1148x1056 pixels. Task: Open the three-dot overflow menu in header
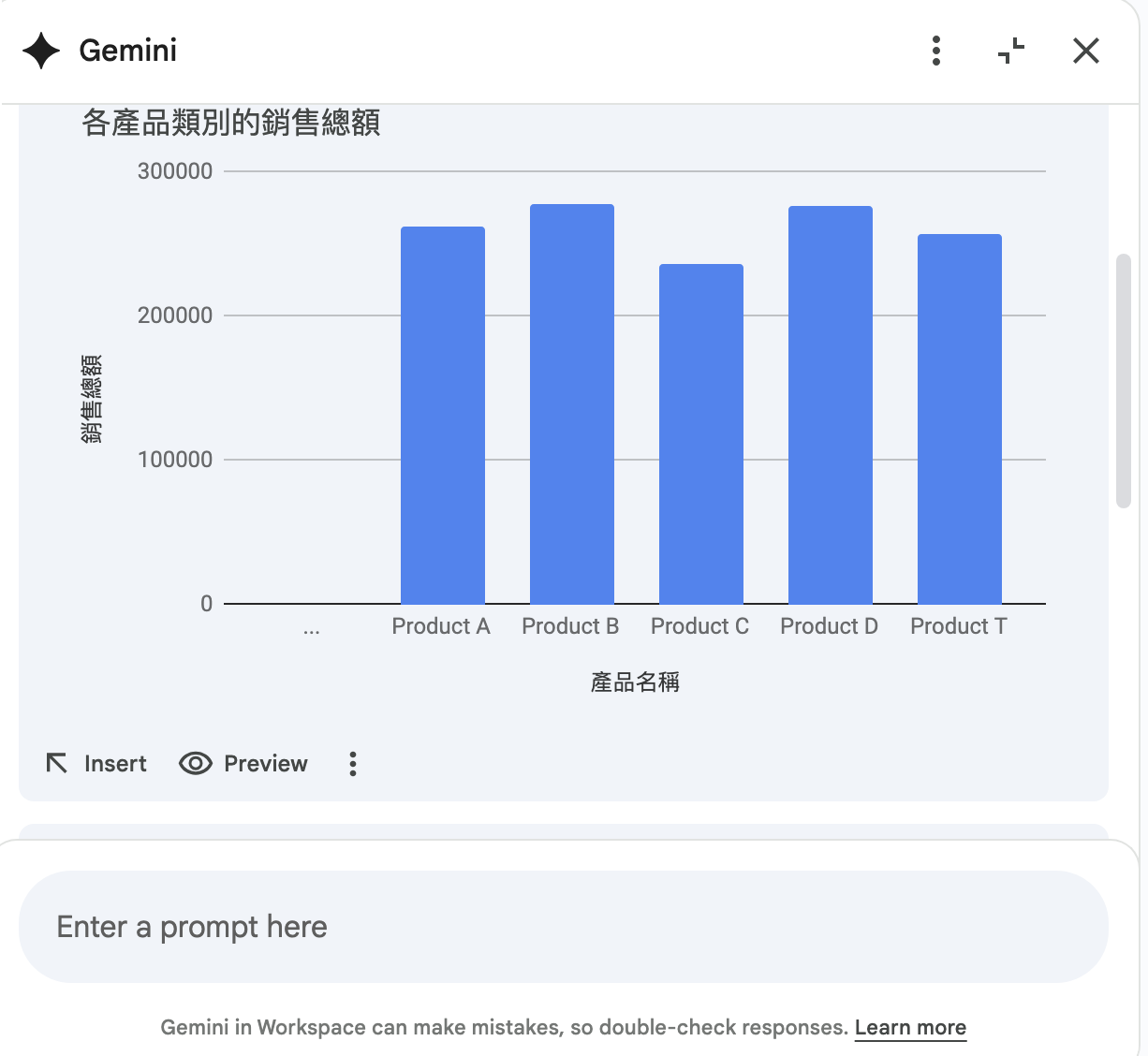(935, 51)
